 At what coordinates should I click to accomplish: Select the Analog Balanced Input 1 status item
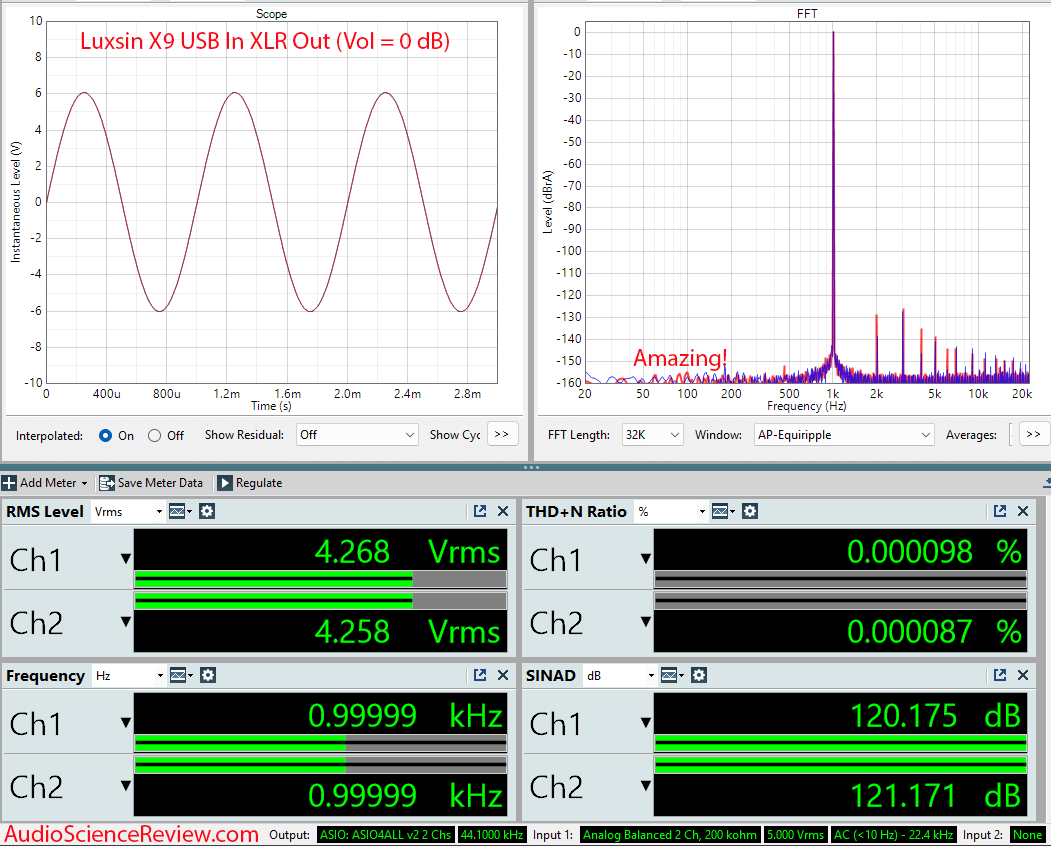(x=669, y=835)
